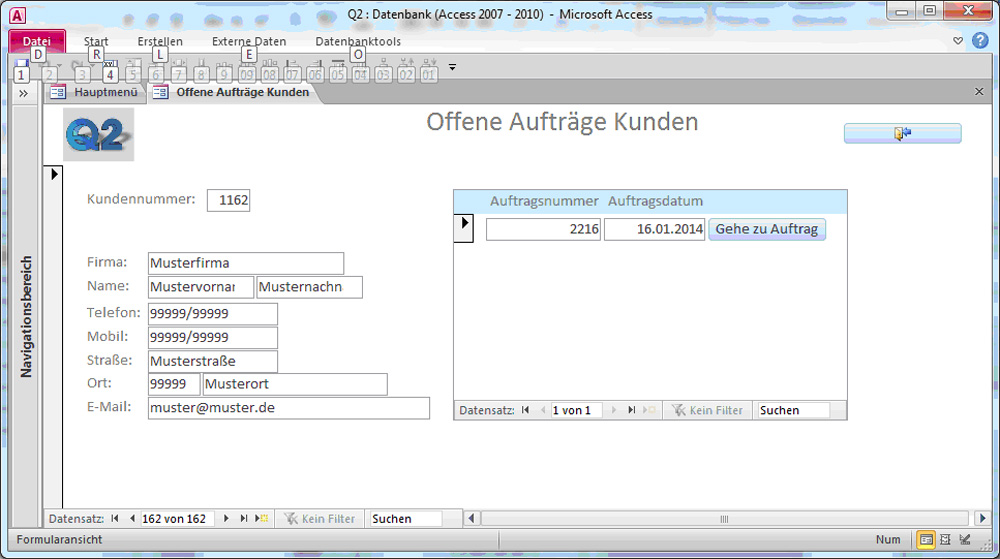
Task: Open Microsoft Access help
Action: [x=980, y=41]
